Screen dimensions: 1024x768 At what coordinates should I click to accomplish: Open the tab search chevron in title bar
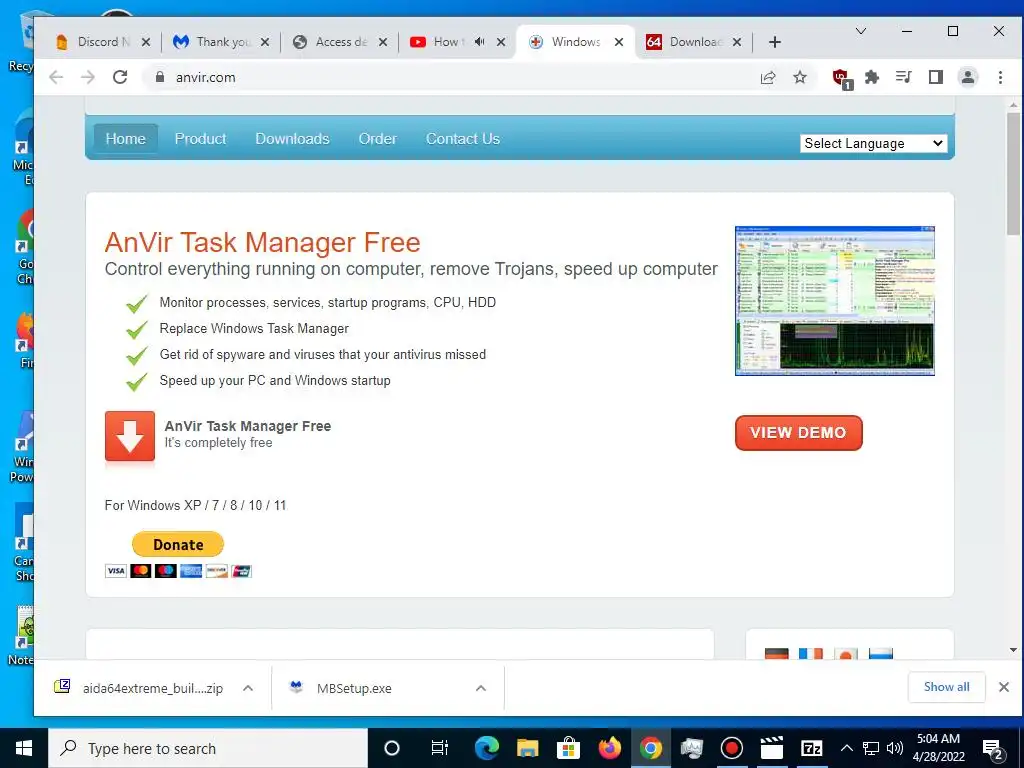click(x=861, y=31)
